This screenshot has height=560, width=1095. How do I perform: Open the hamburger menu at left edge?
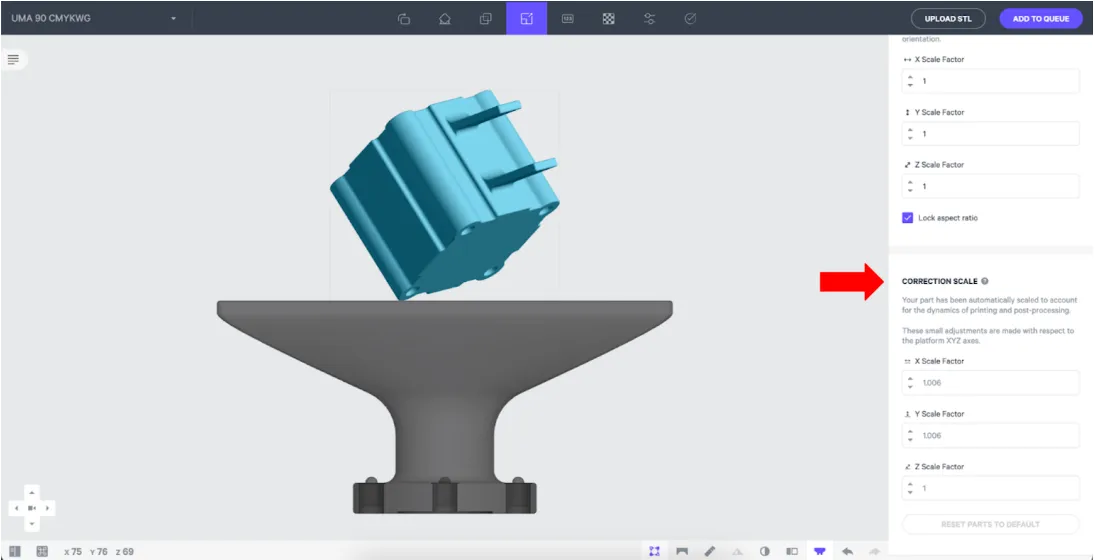(x=13, y=59)
